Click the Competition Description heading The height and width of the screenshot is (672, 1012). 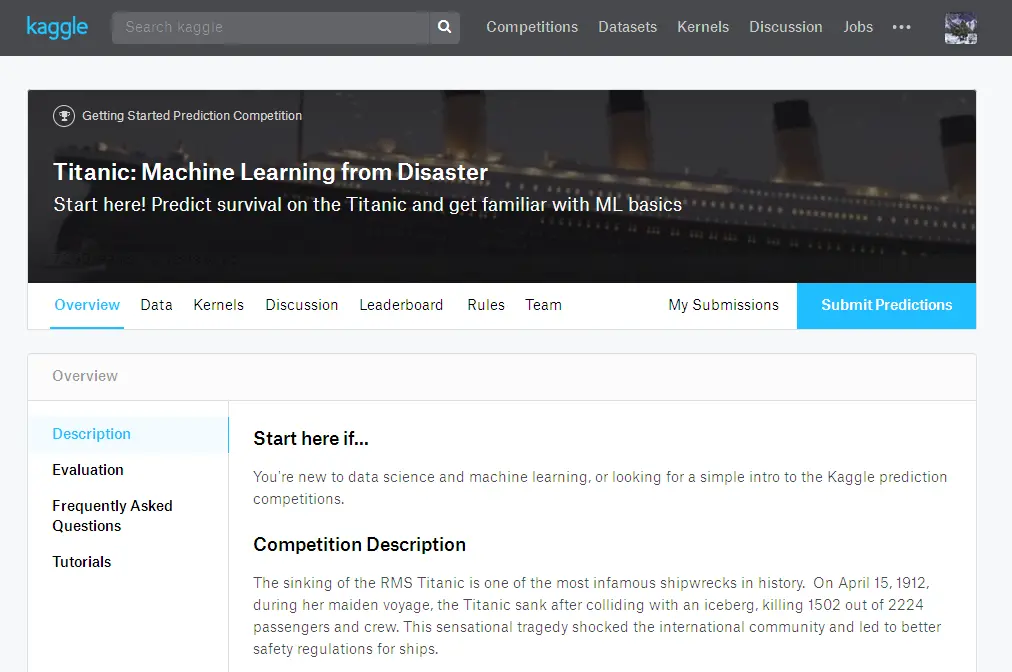point(359,544)
